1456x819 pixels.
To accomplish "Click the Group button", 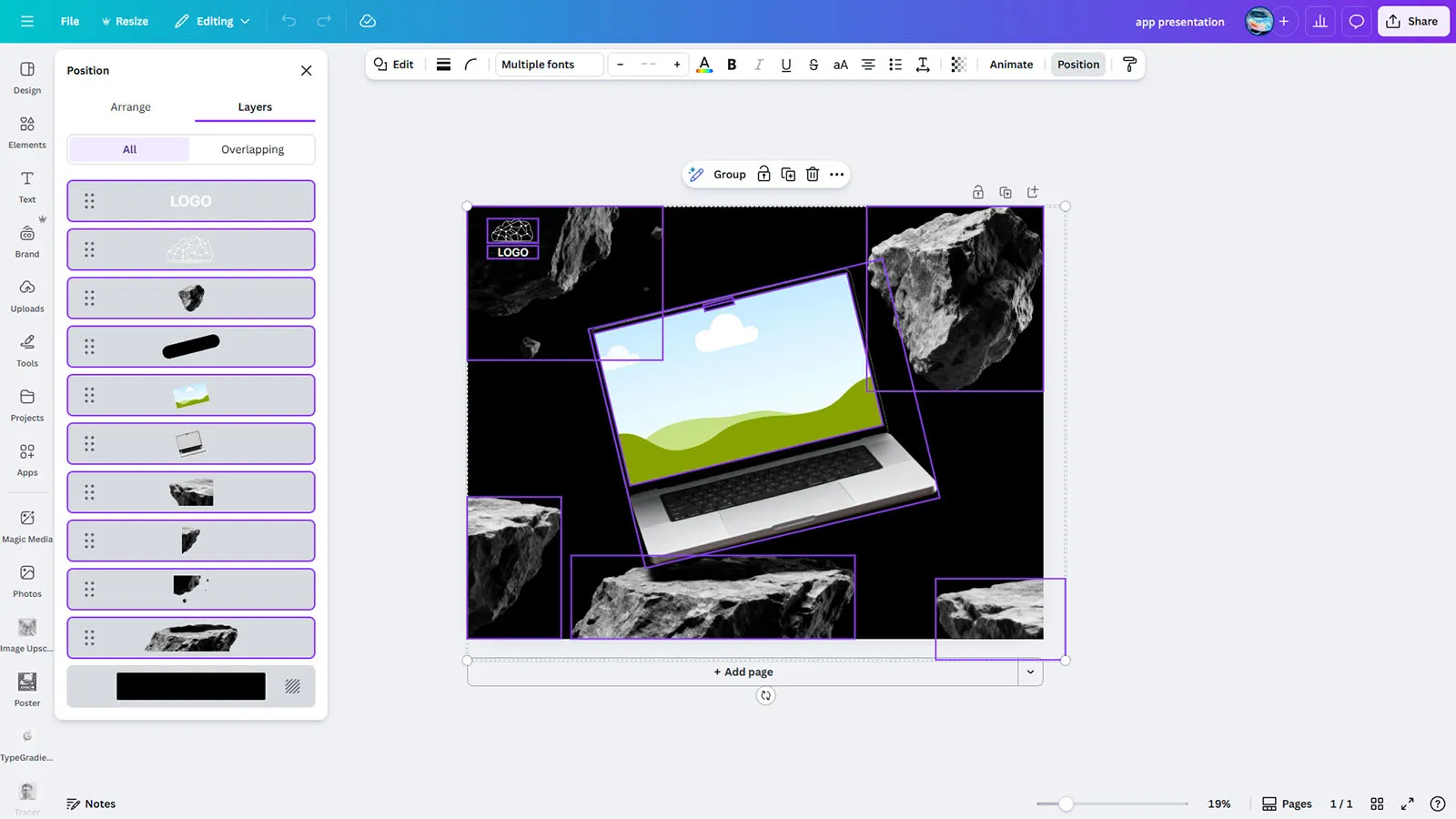I will point(729,175).
